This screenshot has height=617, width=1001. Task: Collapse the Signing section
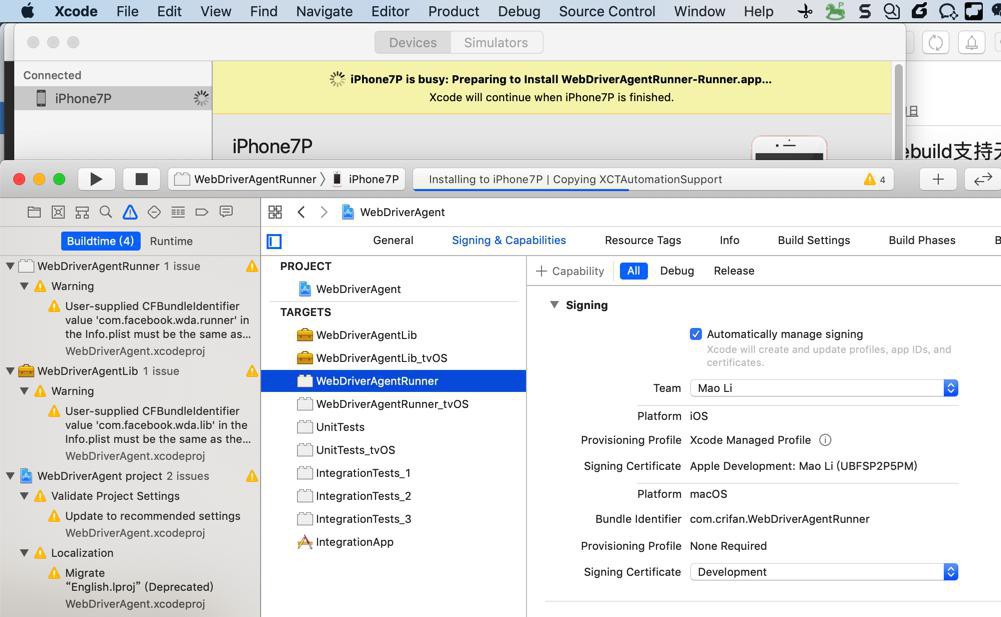(x=554, y=305)
